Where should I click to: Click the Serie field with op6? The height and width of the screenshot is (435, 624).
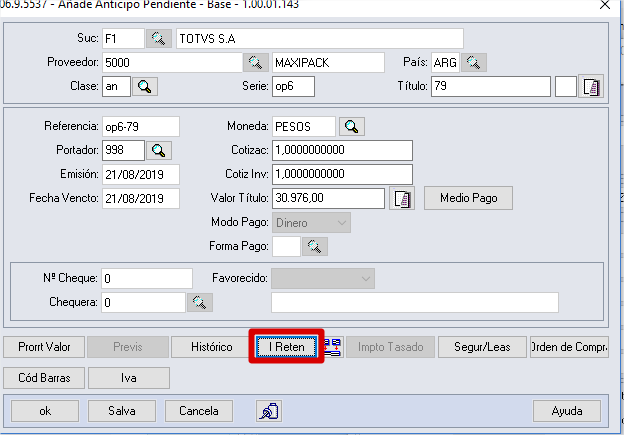(x=293, y=86)
